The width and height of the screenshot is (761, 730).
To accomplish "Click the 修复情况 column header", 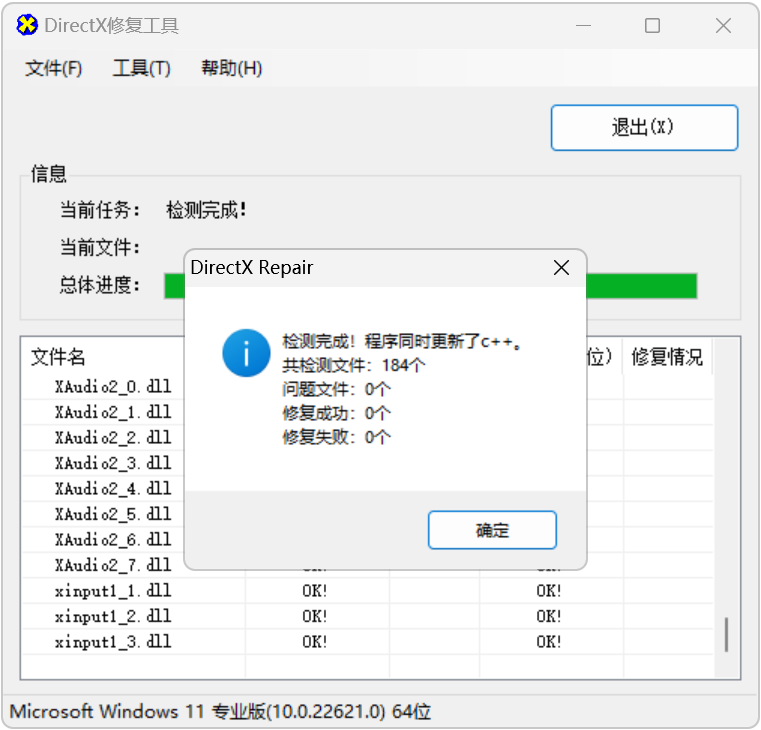I will [667, 357].
